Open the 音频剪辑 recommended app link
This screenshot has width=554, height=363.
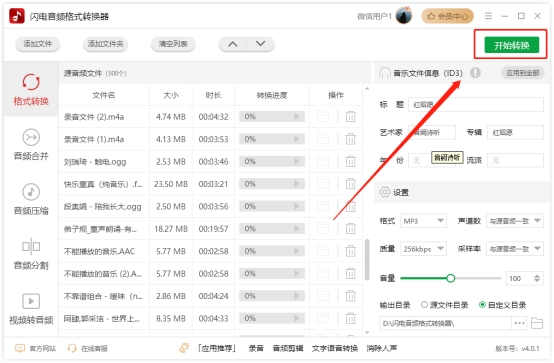coord(288,349)
